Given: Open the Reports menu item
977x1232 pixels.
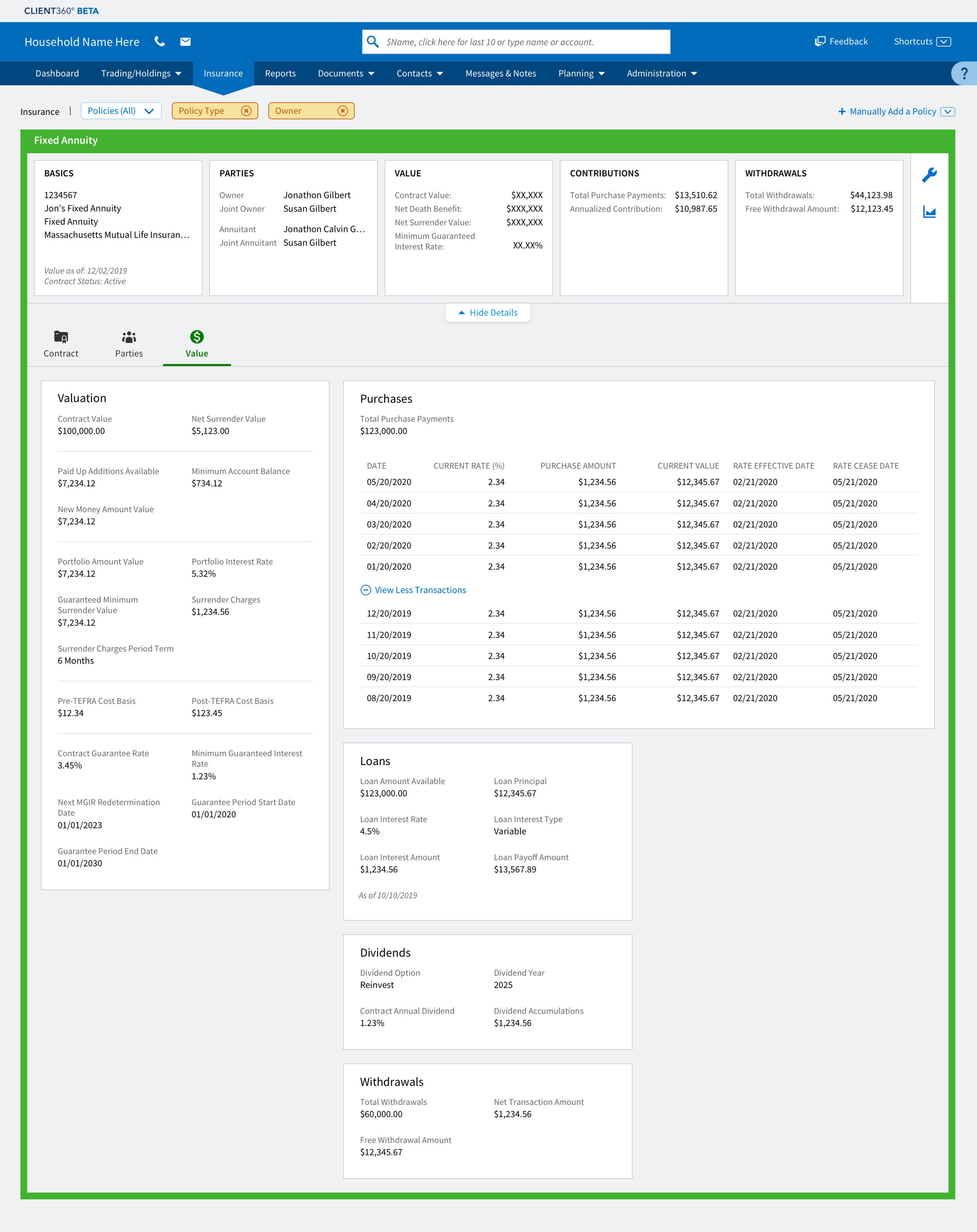Looking at the screenshot, I should pyautogui.click(x=280, y=74).
